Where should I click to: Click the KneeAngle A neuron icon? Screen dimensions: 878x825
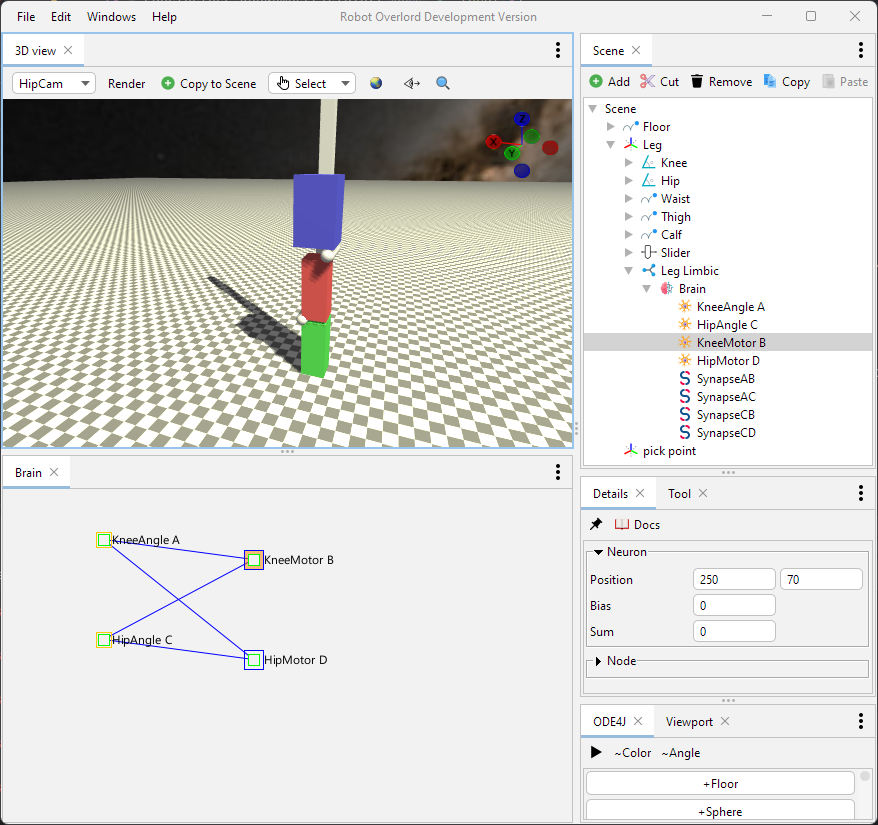coord(684,306)
